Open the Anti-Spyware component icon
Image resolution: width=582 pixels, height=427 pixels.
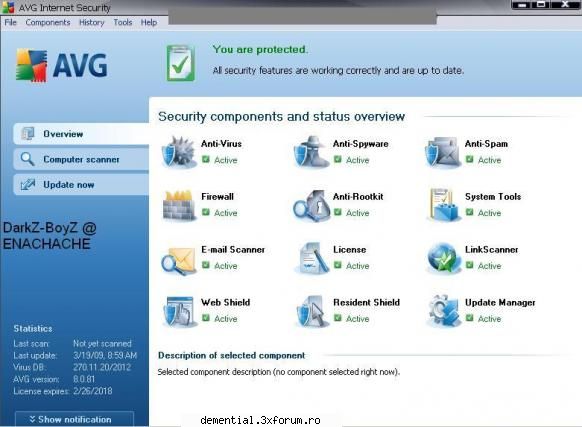(311, 152)
